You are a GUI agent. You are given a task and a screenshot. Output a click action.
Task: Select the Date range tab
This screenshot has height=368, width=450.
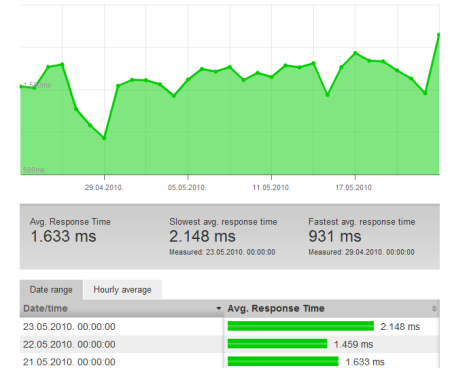click(51, 290)
